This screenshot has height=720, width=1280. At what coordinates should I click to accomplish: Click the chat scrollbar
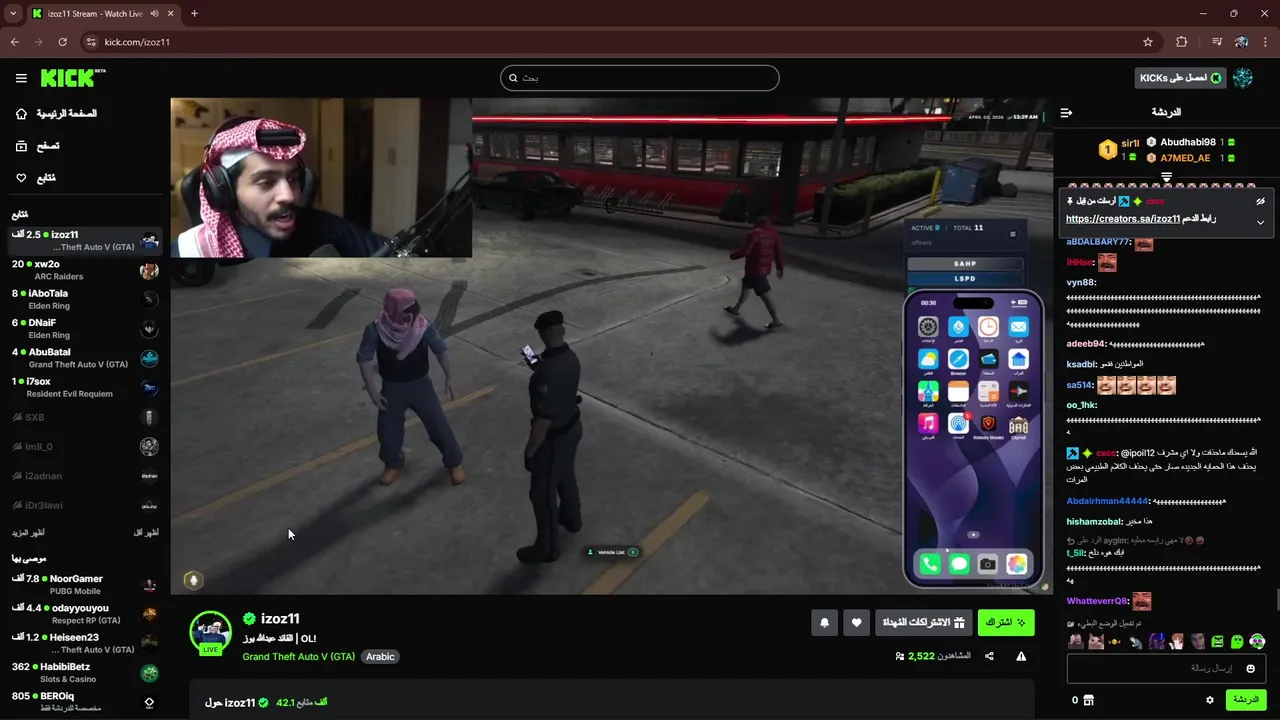click(1276, 600)
